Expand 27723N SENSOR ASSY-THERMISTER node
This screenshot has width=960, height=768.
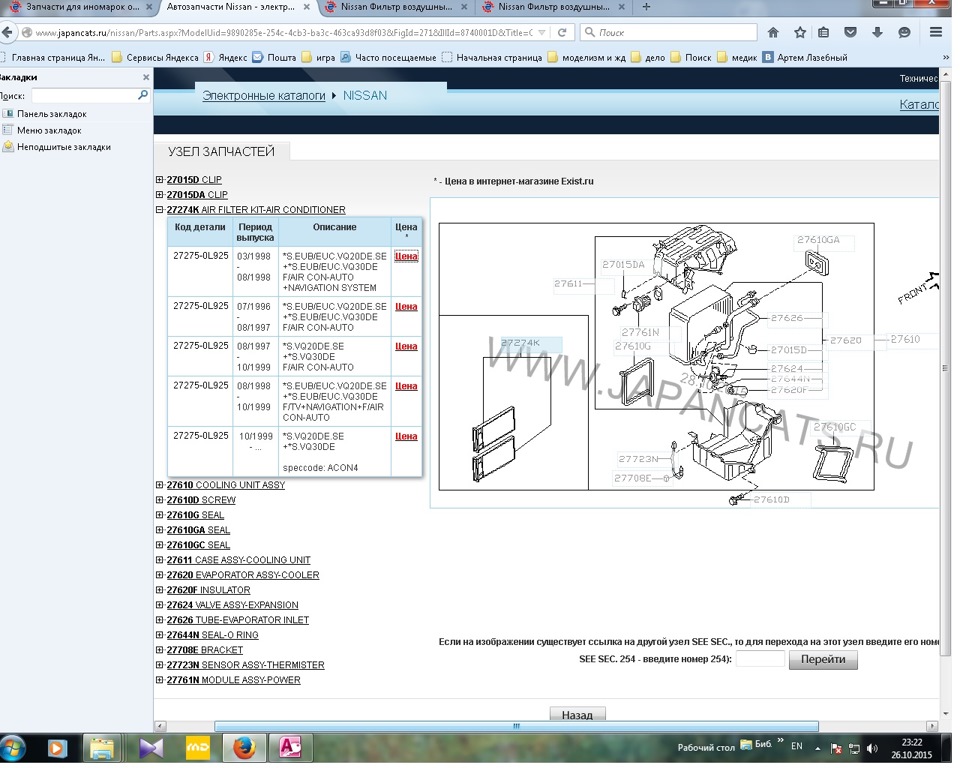pyautogui.click(x=159, y=665)
